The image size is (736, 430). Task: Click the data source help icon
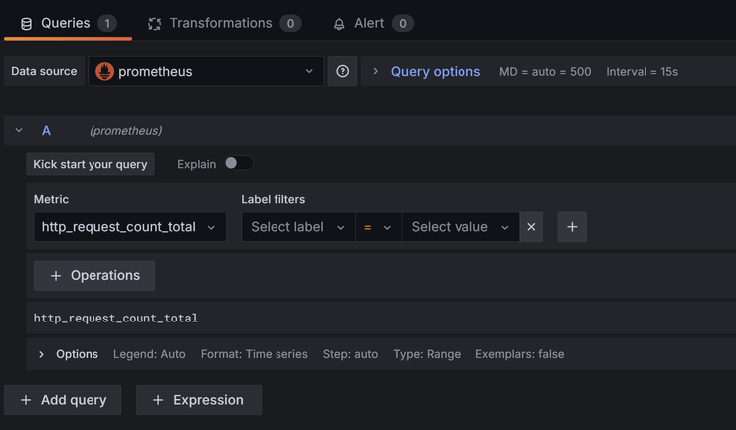click(x=342, y=71)
